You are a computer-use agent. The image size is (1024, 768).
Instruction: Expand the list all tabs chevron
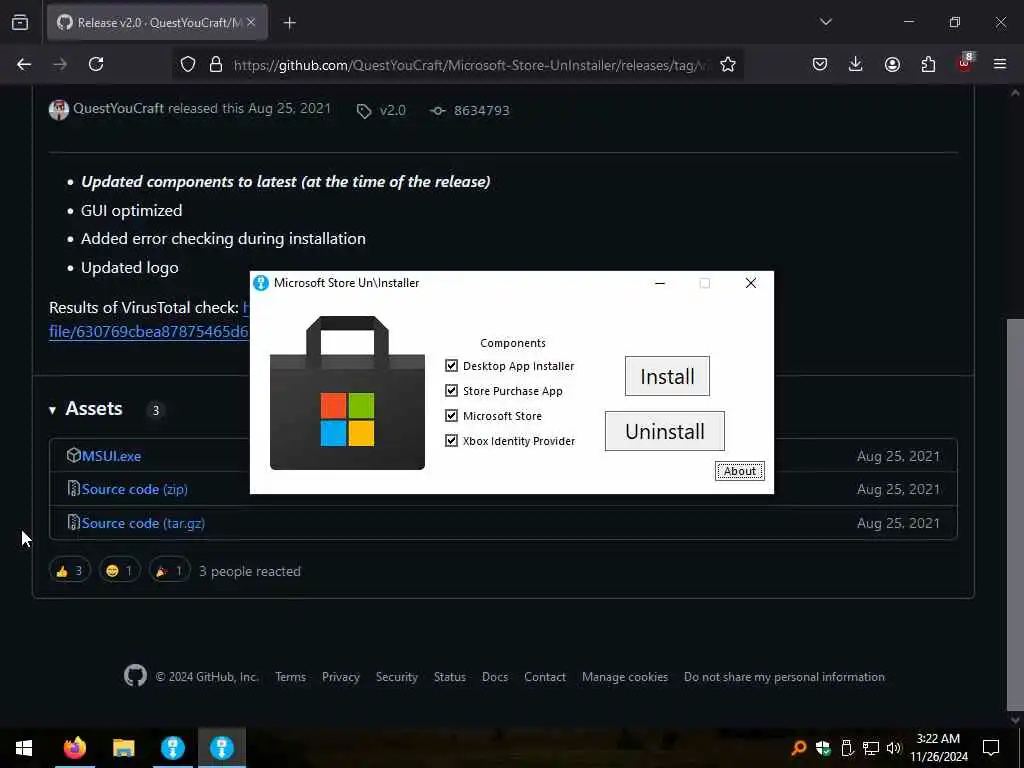[825, 22]
